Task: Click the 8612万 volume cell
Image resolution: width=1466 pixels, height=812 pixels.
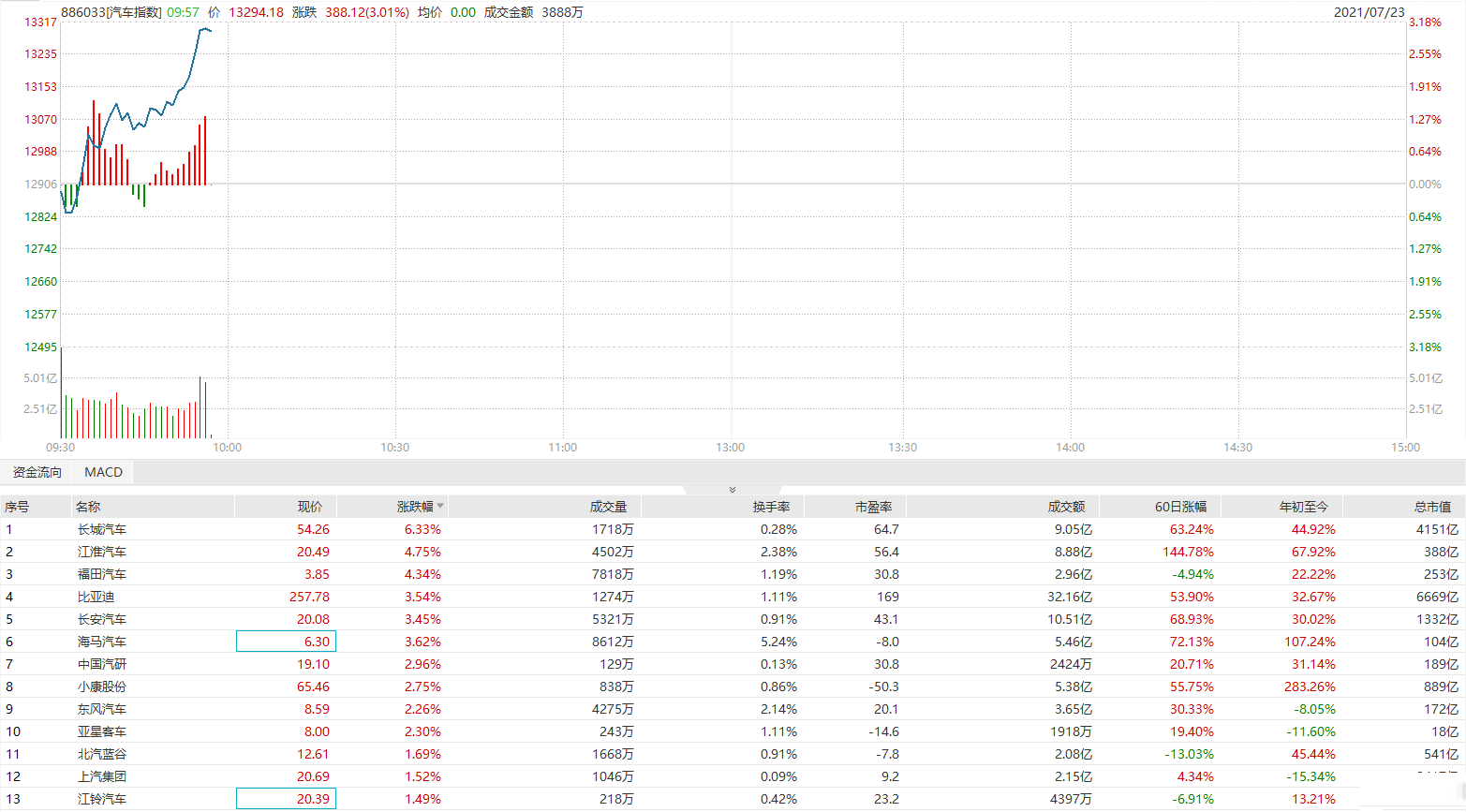Action: pyautogui.click(x=613, y=642)
